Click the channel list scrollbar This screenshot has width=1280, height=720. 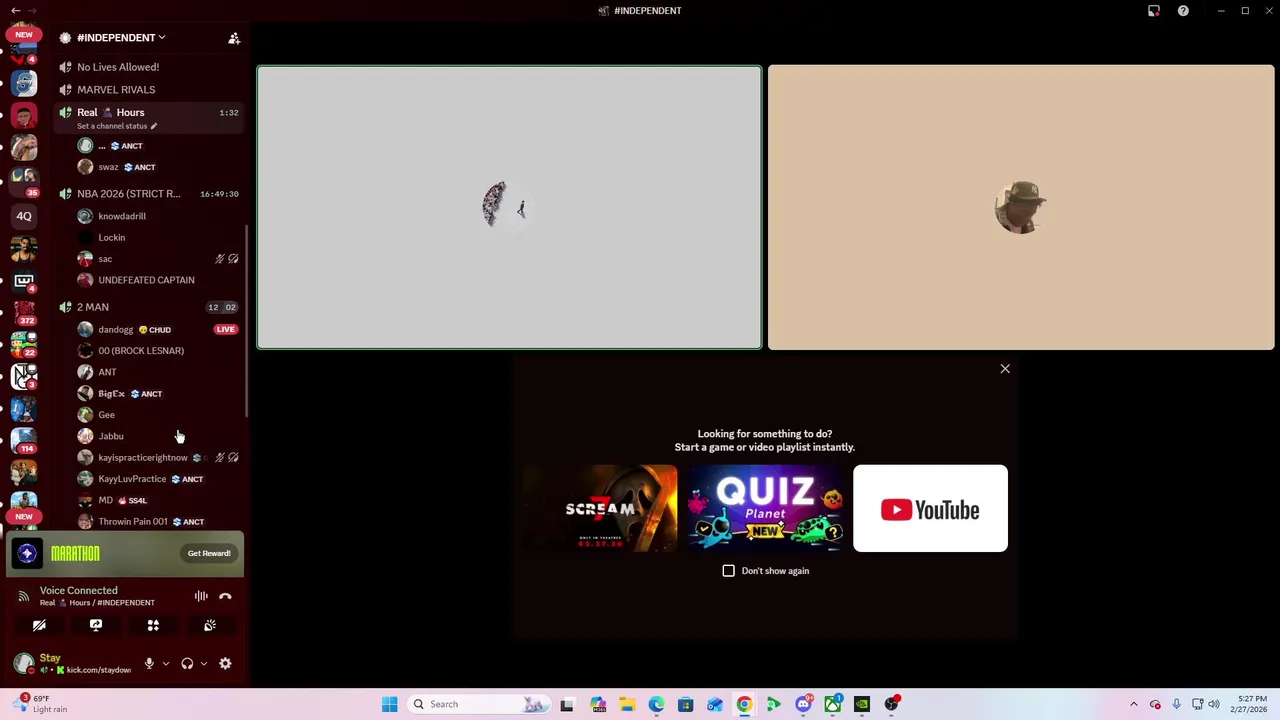[247, 320]
